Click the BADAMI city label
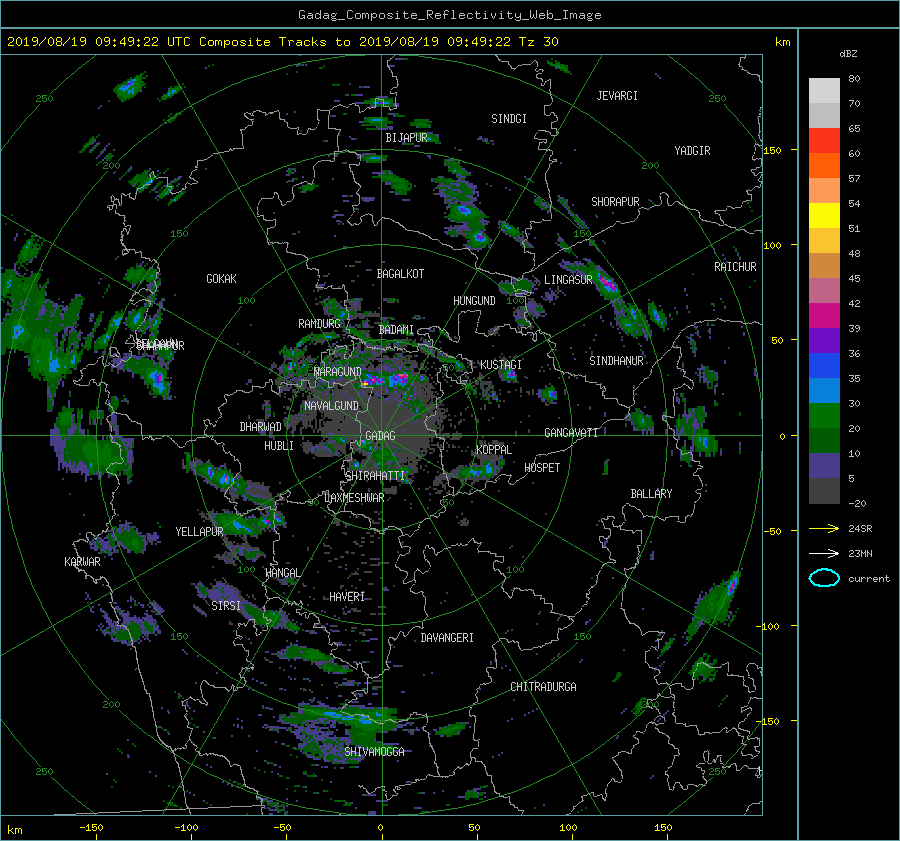Image resolution: width=900 pixels, height=841 pixels. coord(396,330)
